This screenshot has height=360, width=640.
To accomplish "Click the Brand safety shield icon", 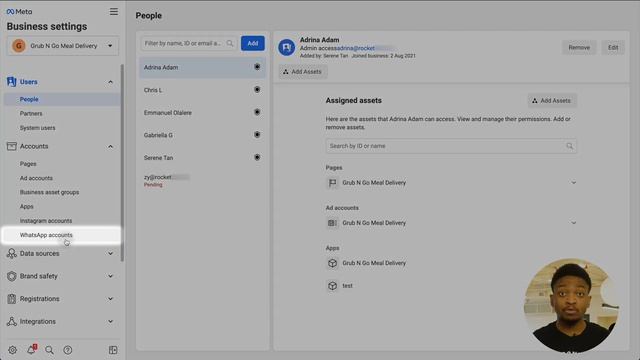I will 11,276.
